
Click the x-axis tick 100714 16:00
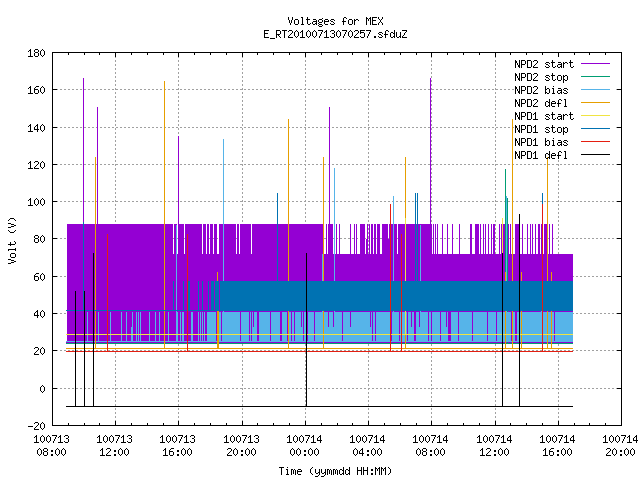click(x=558, y=446)
